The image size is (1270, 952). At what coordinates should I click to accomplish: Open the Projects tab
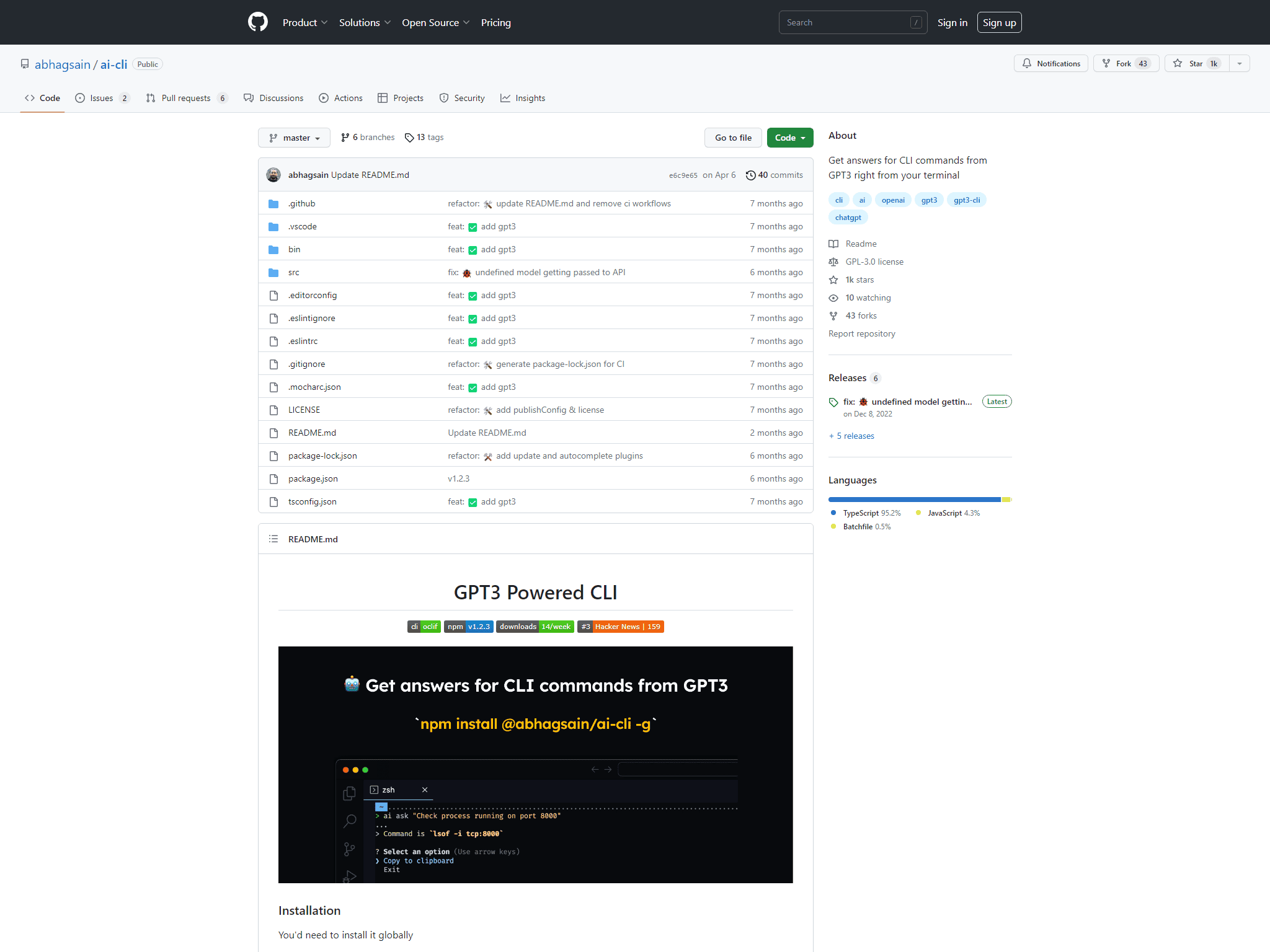click(401, 98)
